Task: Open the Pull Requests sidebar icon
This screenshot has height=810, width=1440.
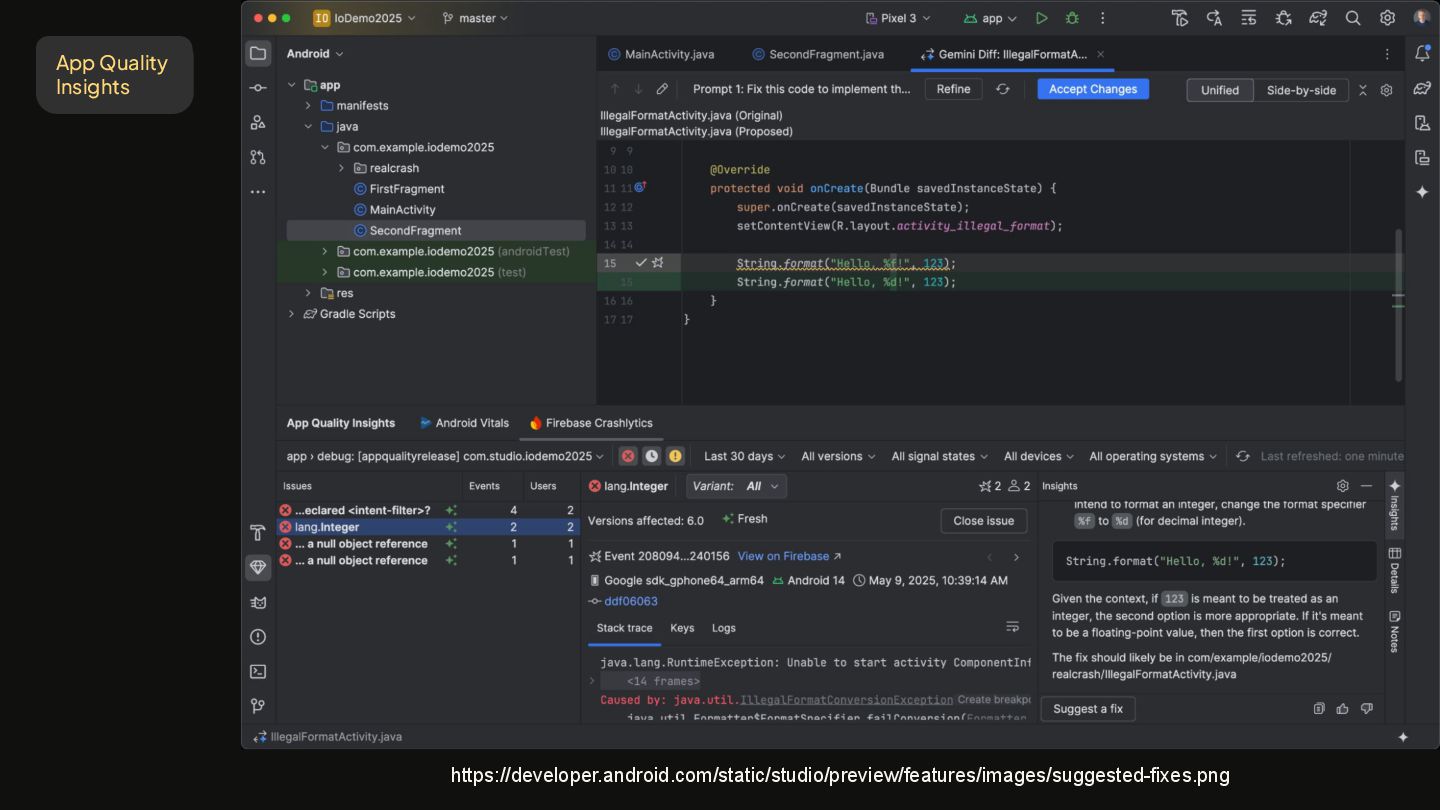Action: 258,157
